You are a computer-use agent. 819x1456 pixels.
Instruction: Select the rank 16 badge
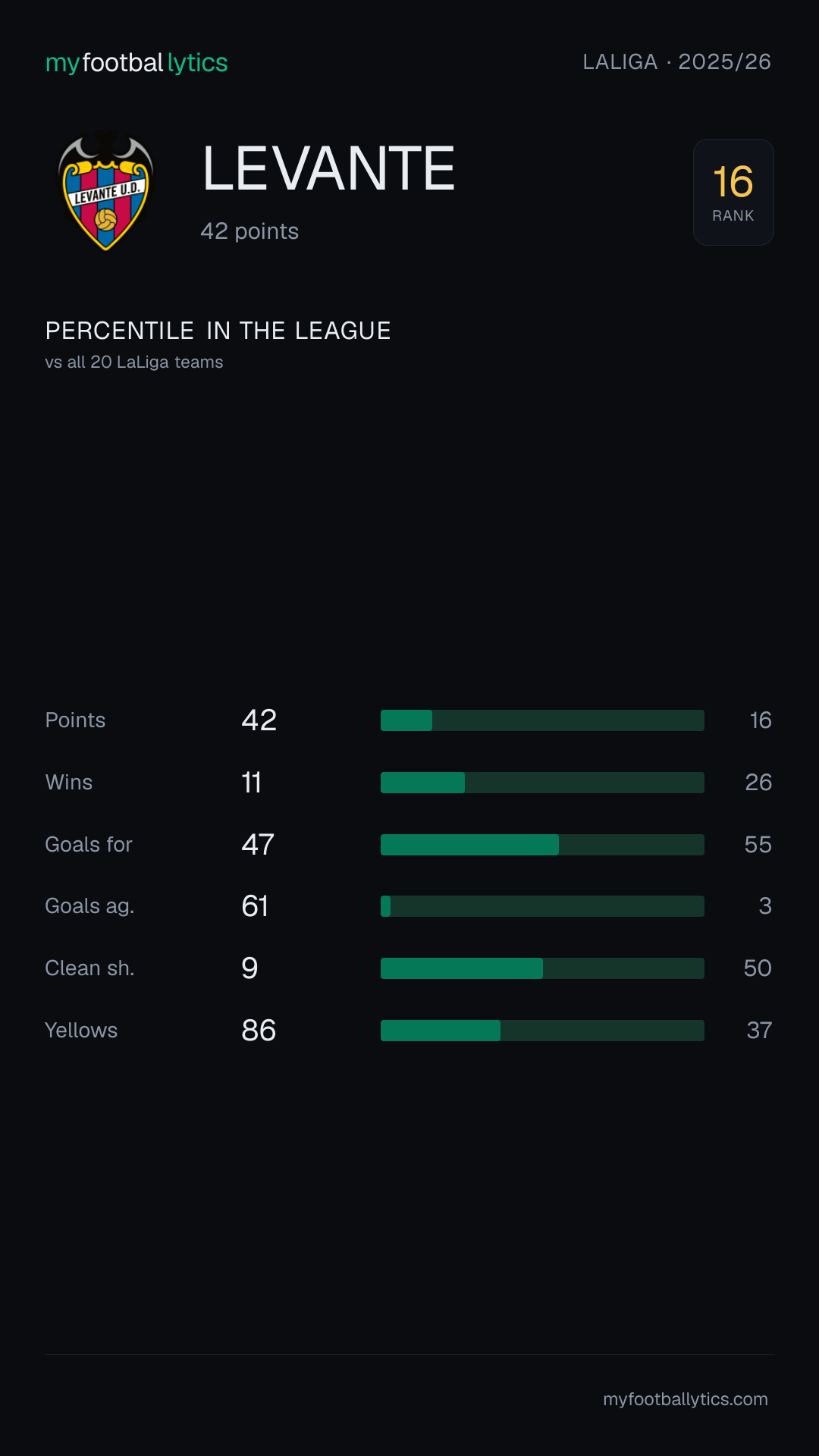[x=733, y=192]
